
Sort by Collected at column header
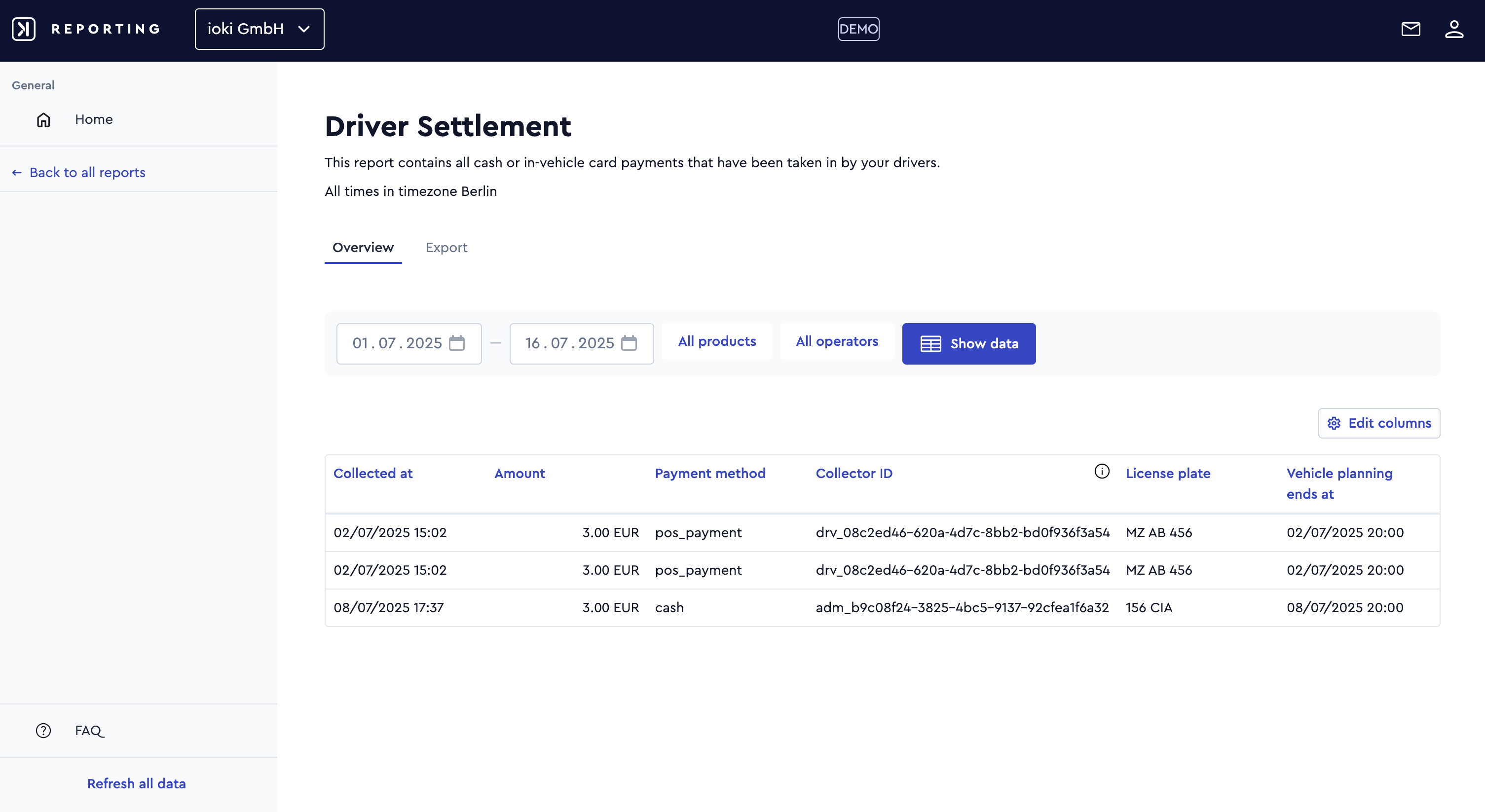click(x=373, y=473)
